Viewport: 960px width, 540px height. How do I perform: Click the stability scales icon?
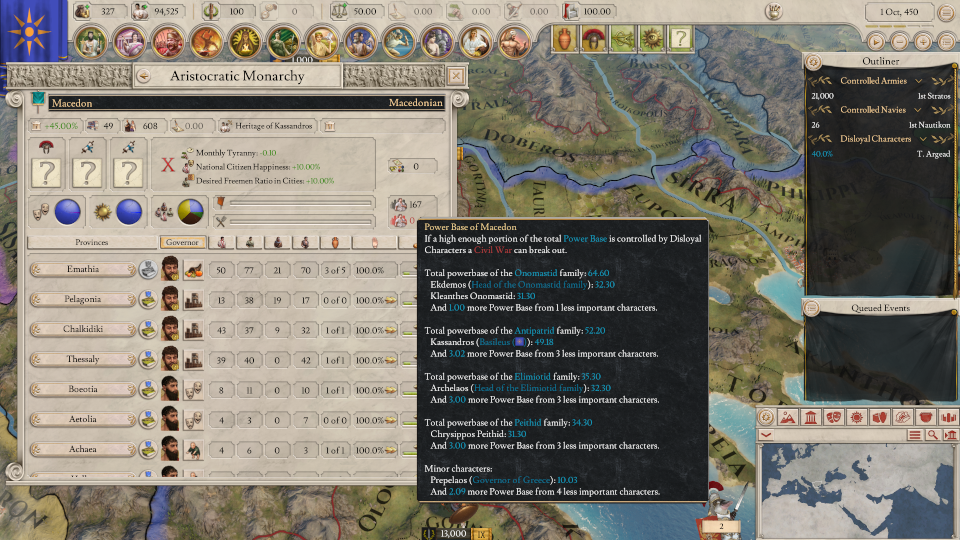click(339, 11)
